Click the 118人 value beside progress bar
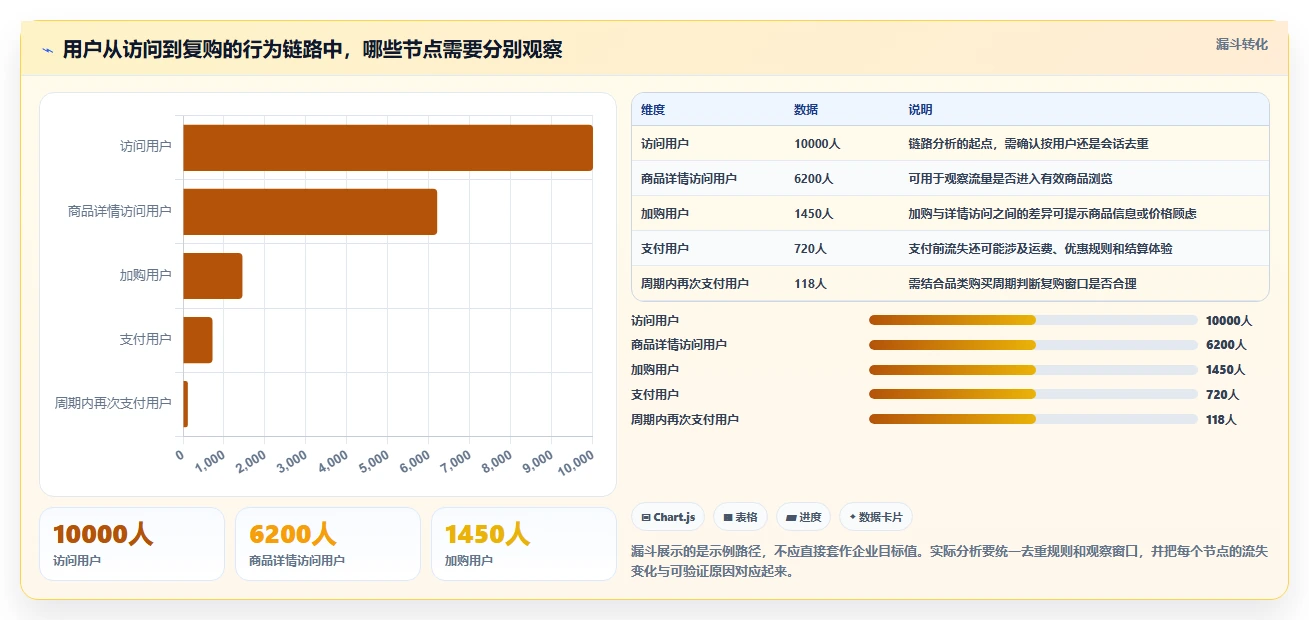The image size is (1309, 620). (1222, 420)
